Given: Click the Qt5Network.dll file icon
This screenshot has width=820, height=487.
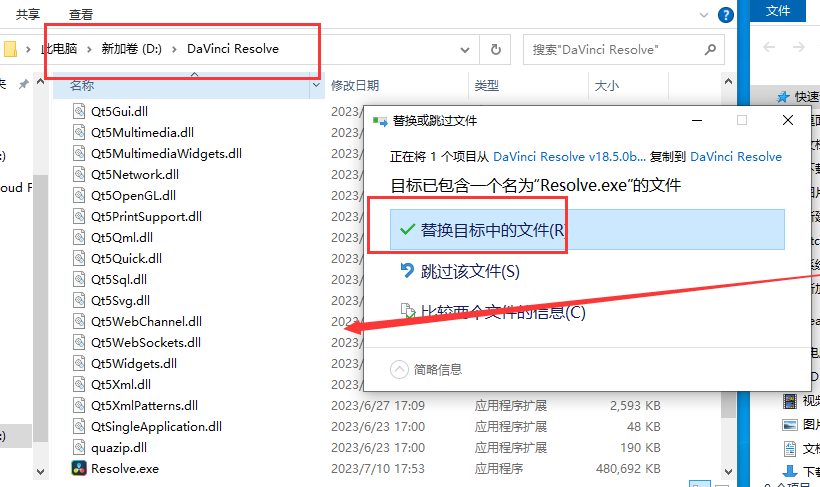Looking at the screenshot, I should pos(79,174).
